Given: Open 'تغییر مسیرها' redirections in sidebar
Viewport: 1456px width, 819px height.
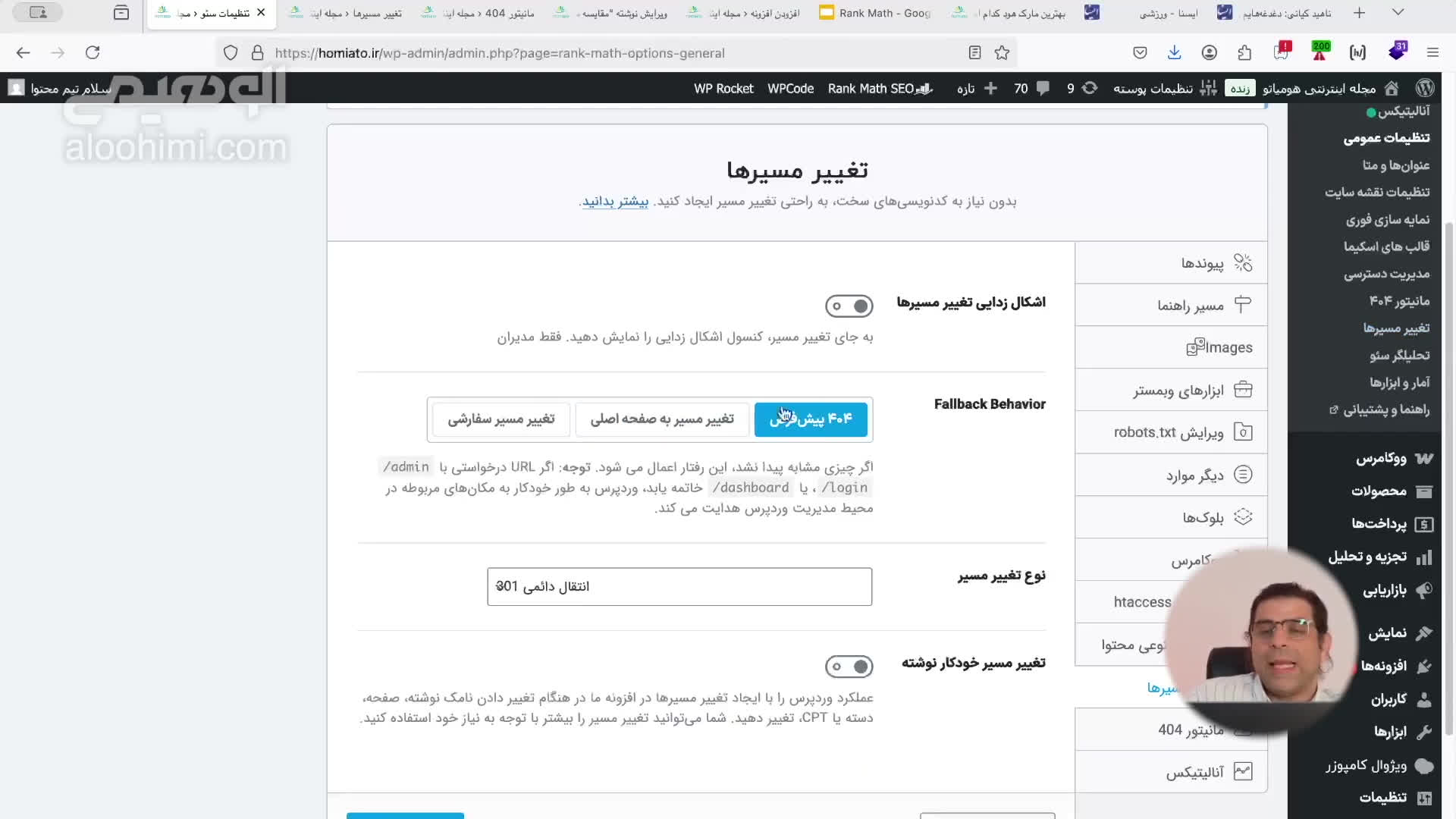Looking at the screenshot, I should [1396, 328].
